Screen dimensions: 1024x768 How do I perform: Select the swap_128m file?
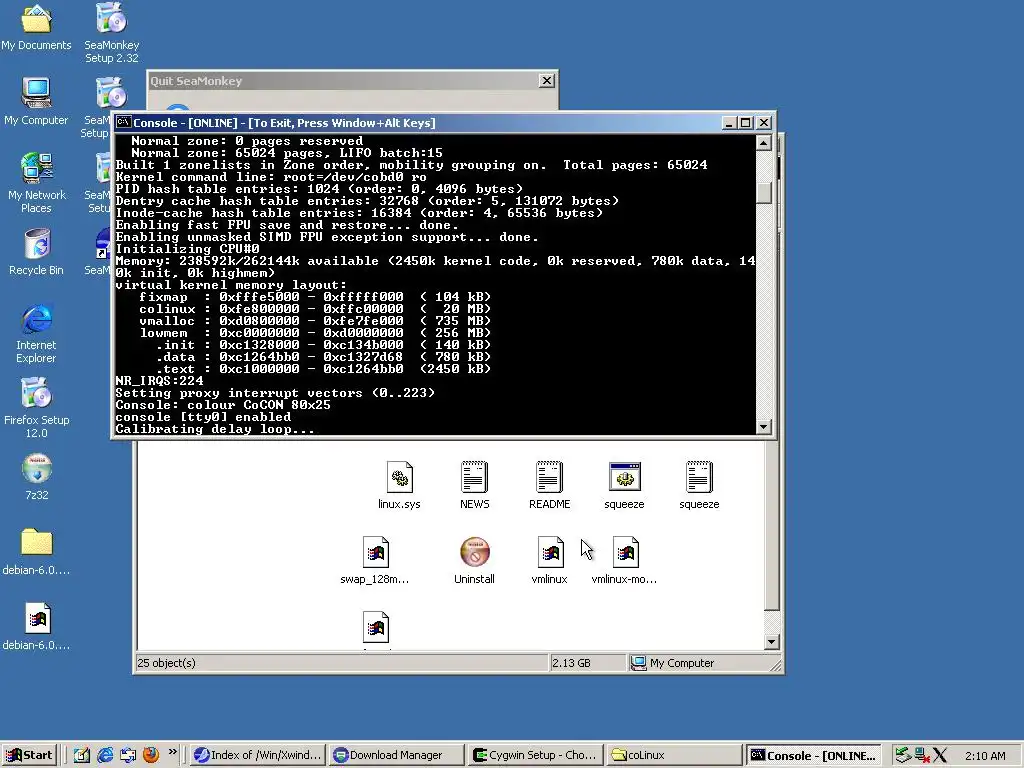(375, 560)
